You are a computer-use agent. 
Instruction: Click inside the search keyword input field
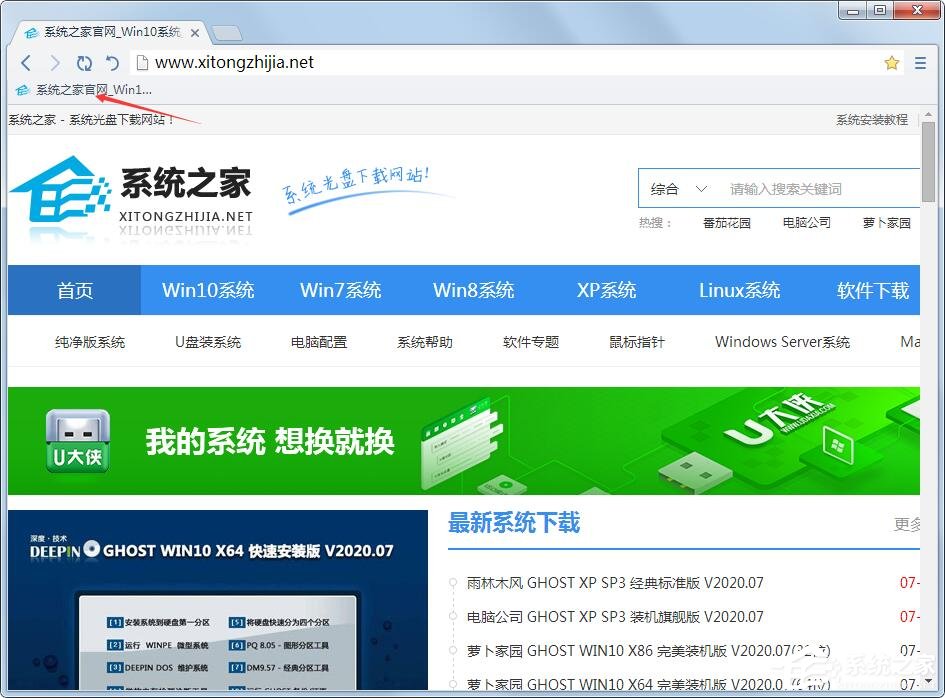coord(800,188)
